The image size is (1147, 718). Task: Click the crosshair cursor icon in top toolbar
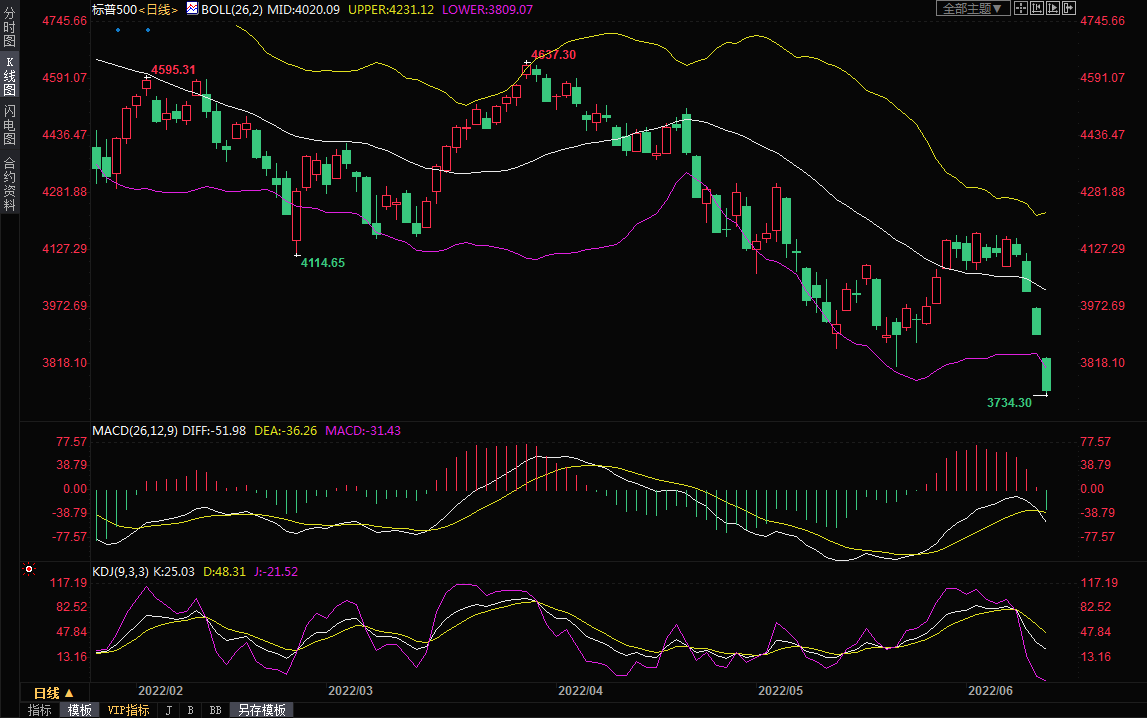(x=1020, y=8)
